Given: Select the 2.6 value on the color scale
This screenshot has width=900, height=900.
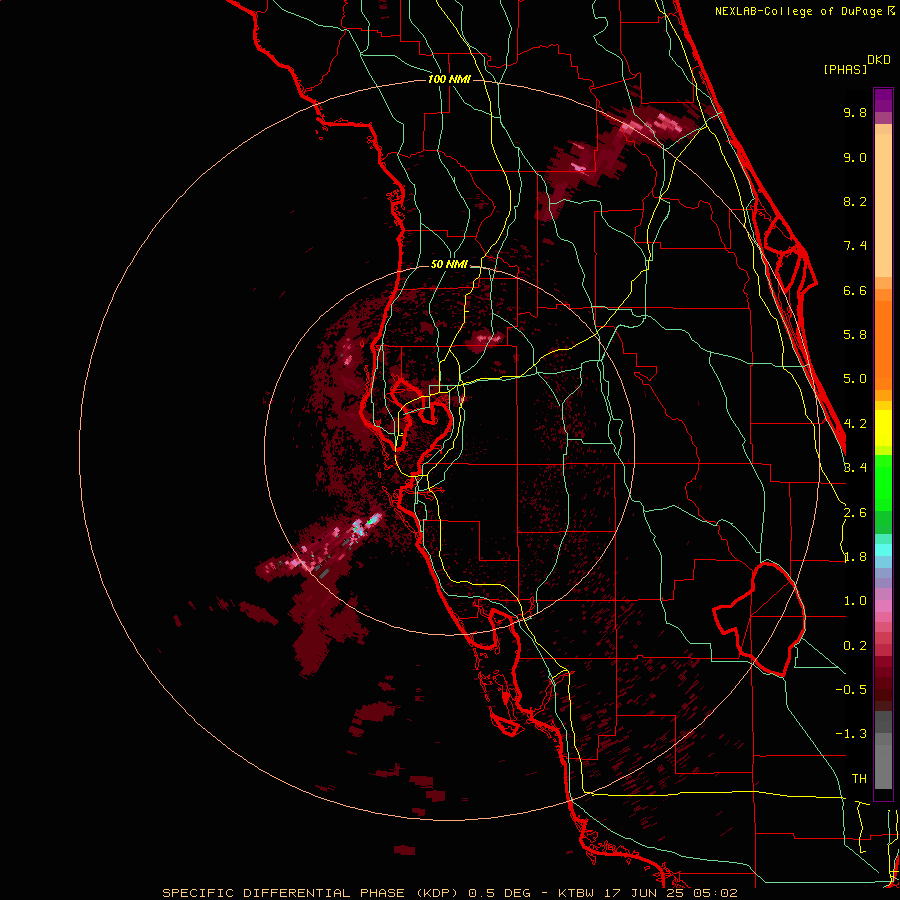Looking at the screenshot, I should click(855, 513).
